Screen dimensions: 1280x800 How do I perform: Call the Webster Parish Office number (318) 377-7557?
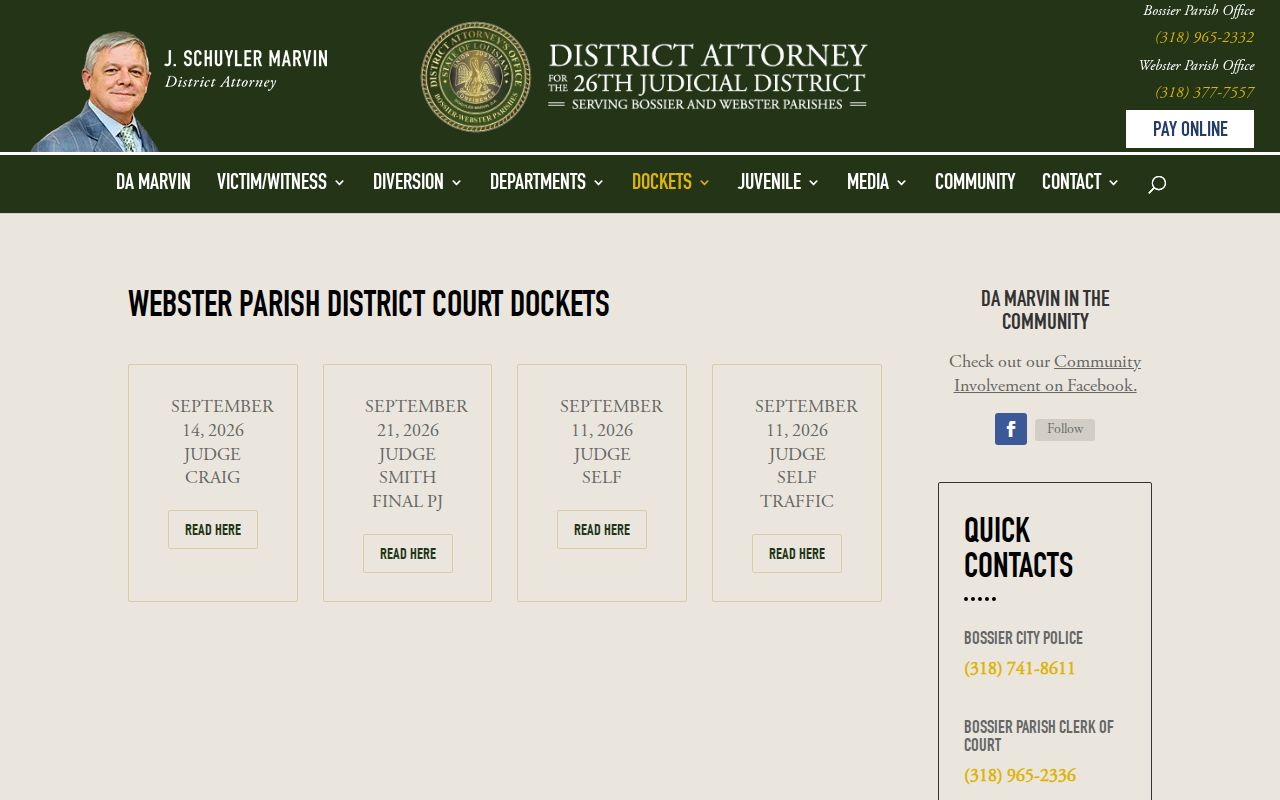[1204, 92]
